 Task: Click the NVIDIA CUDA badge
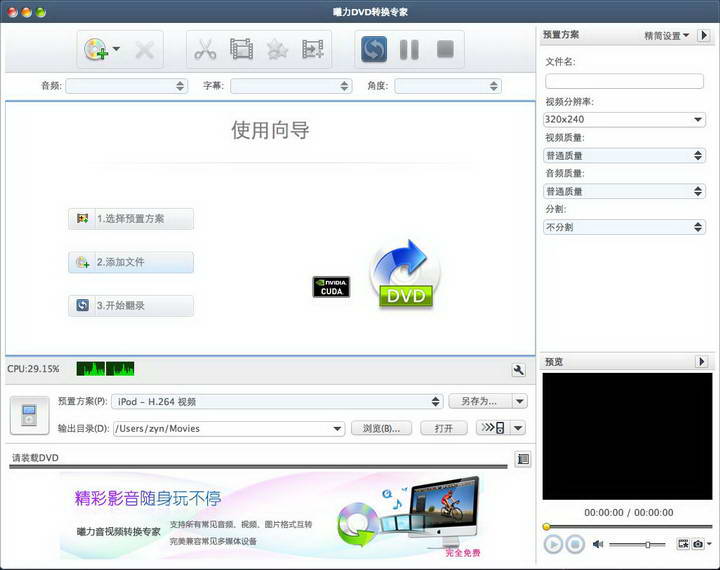(x=331, y=287)
